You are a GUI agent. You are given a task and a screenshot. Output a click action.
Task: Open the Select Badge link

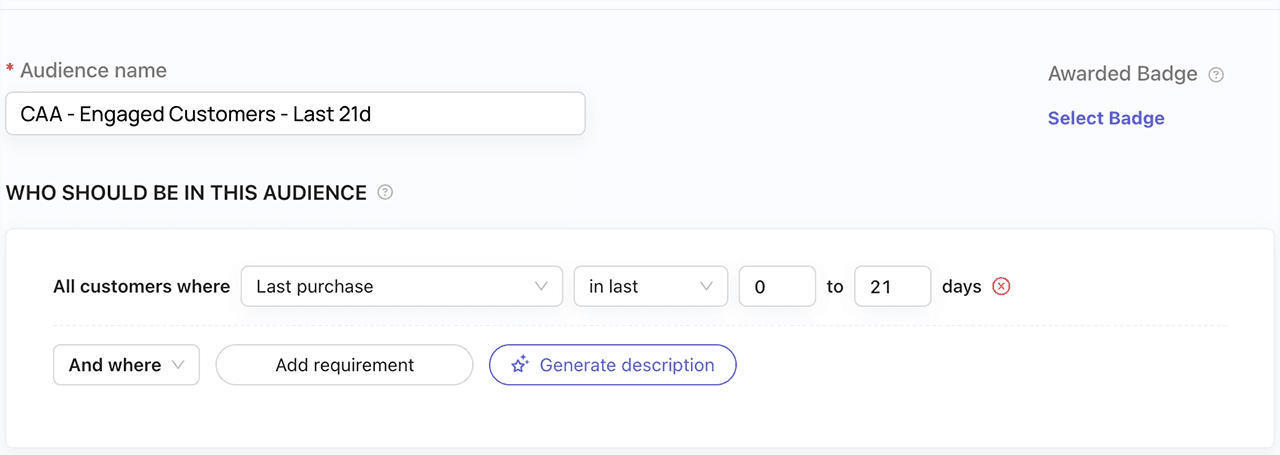(1106, 118)
